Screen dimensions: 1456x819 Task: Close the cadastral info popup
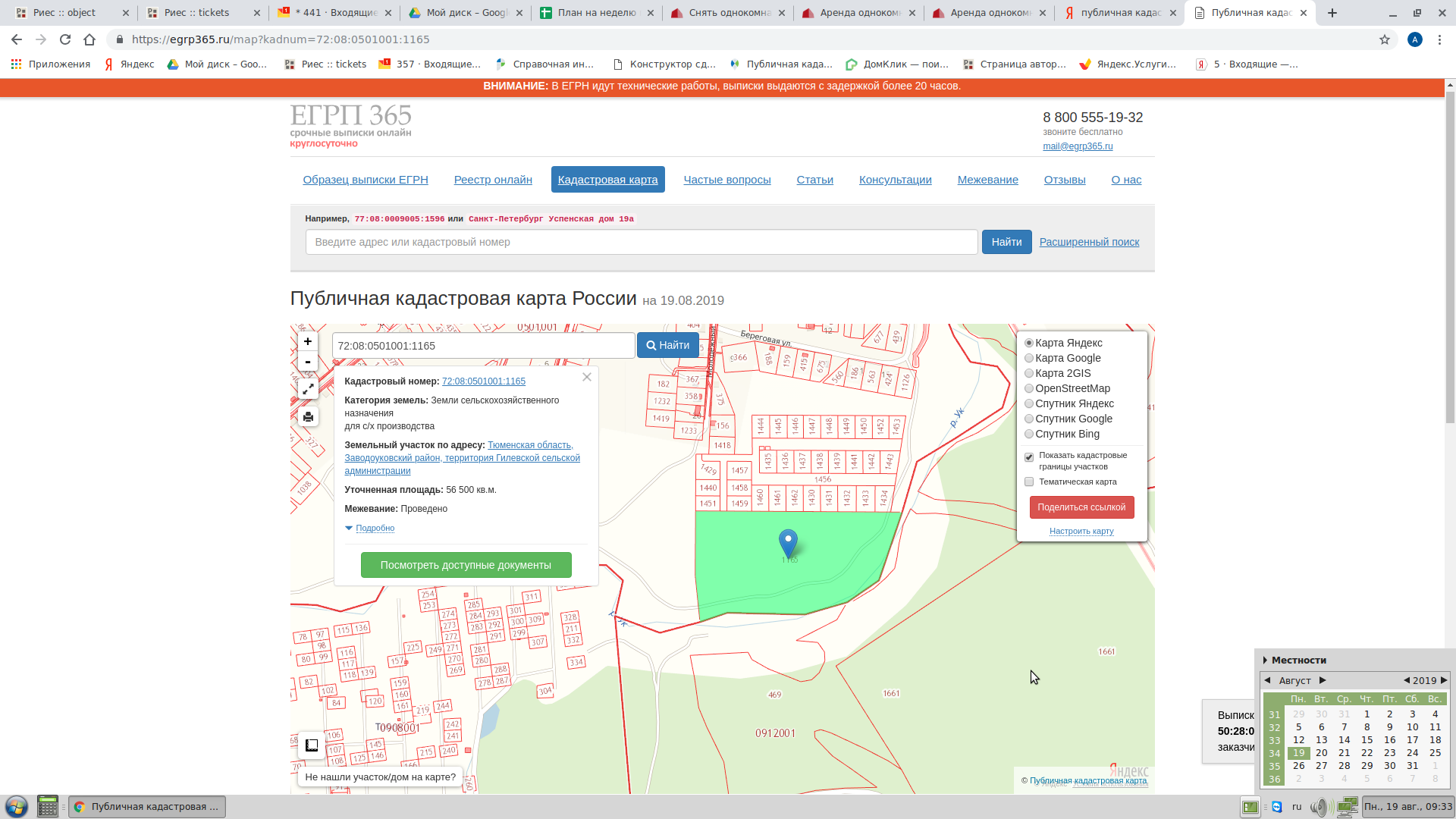[x=587, y=377]
